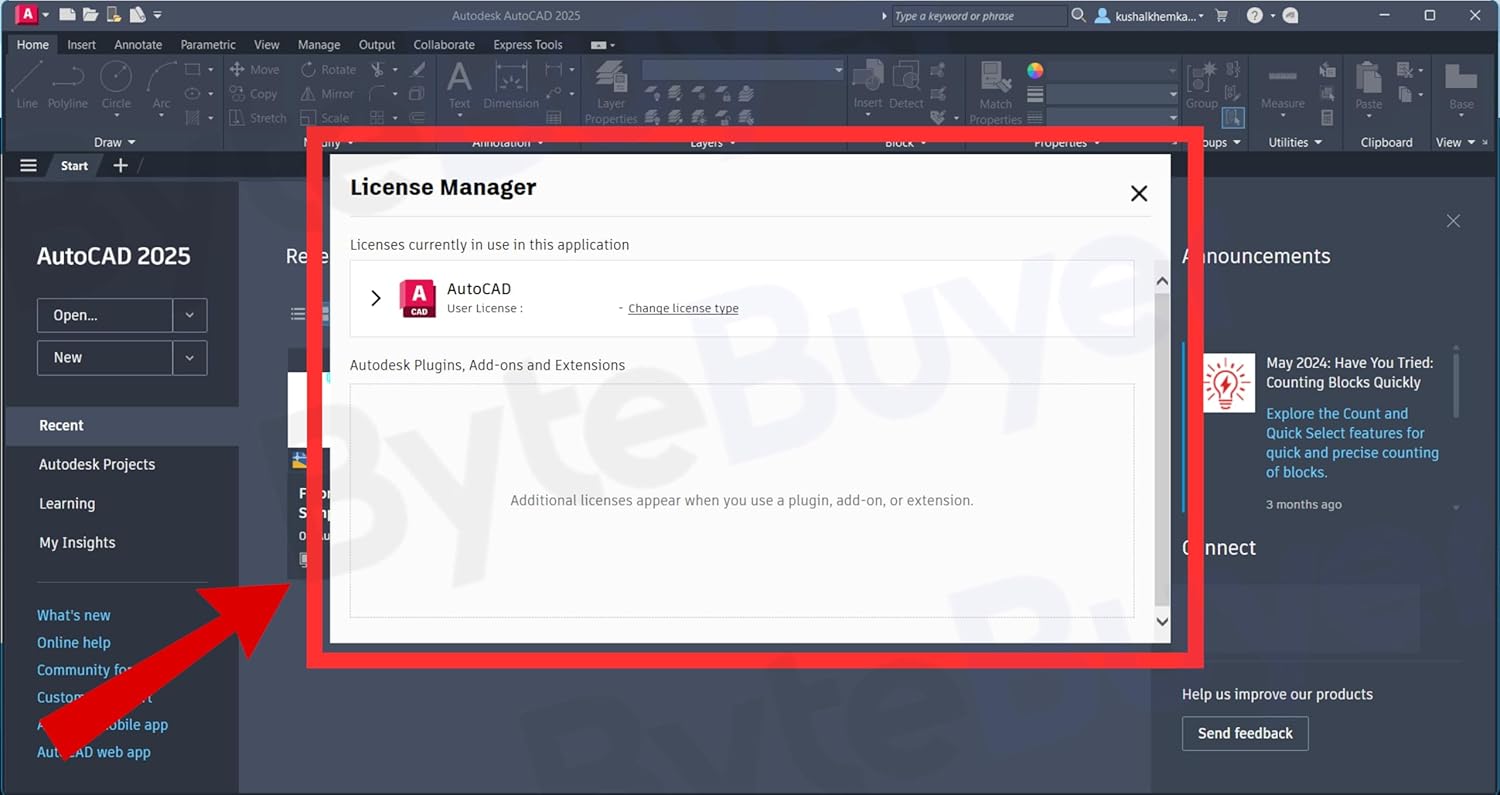Viewport: 1500px width, 795px height.
Task: Click the Send feedback button
Action: (x=1245, y=733)
